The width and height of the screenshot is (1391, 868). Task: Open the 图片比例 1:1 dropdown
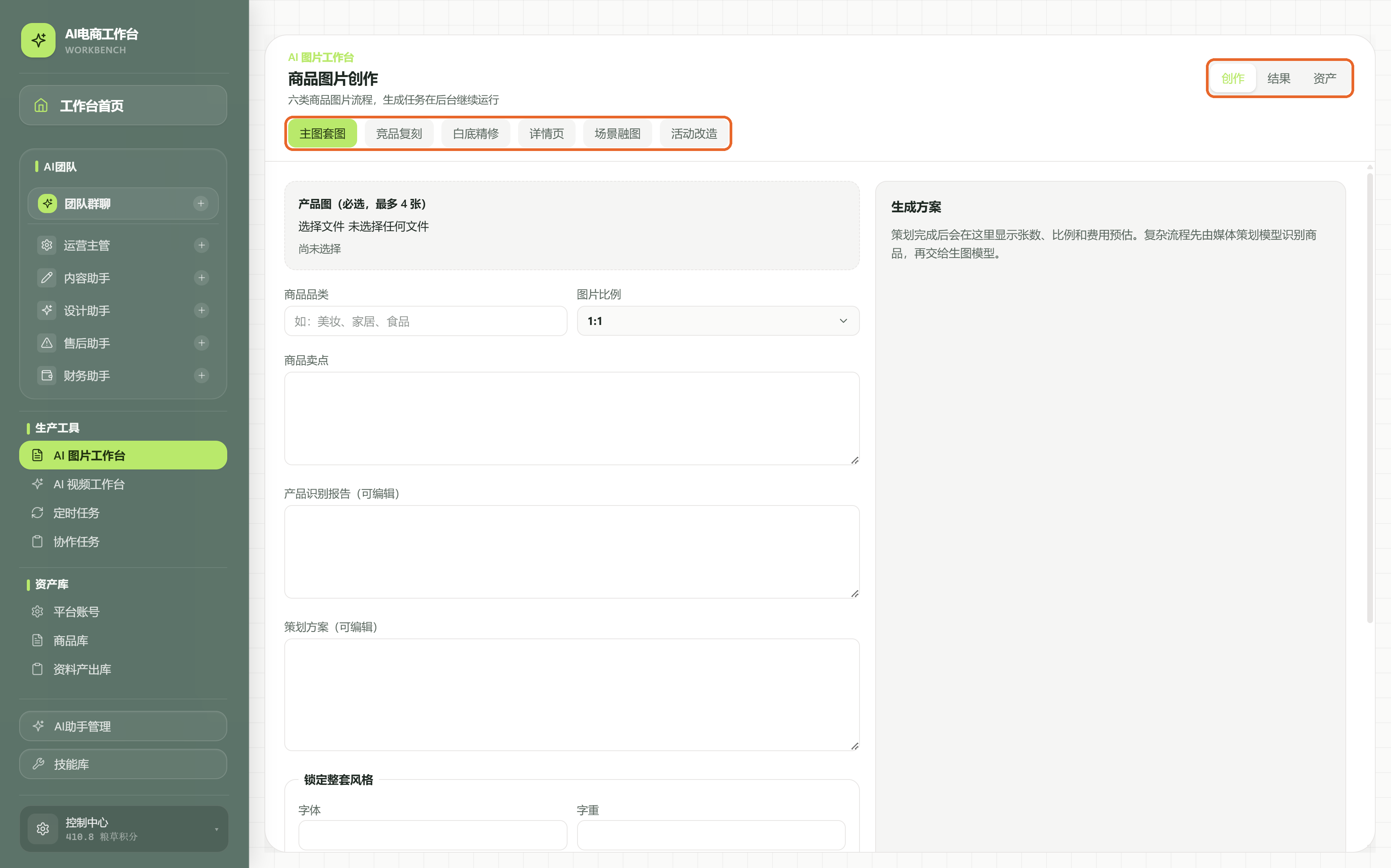(x=718, y=321)
